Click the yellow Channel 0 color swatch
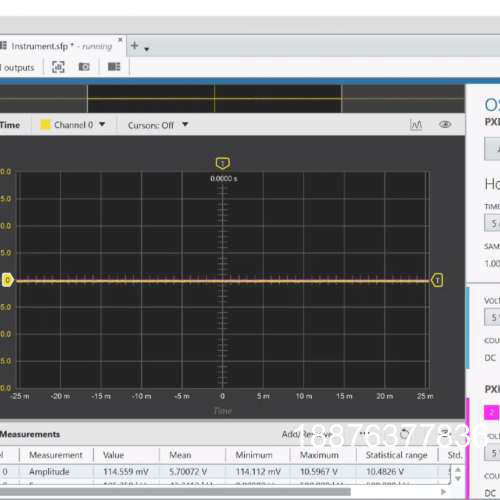Screen dimensions: 500x500 [x=45, y=125]
